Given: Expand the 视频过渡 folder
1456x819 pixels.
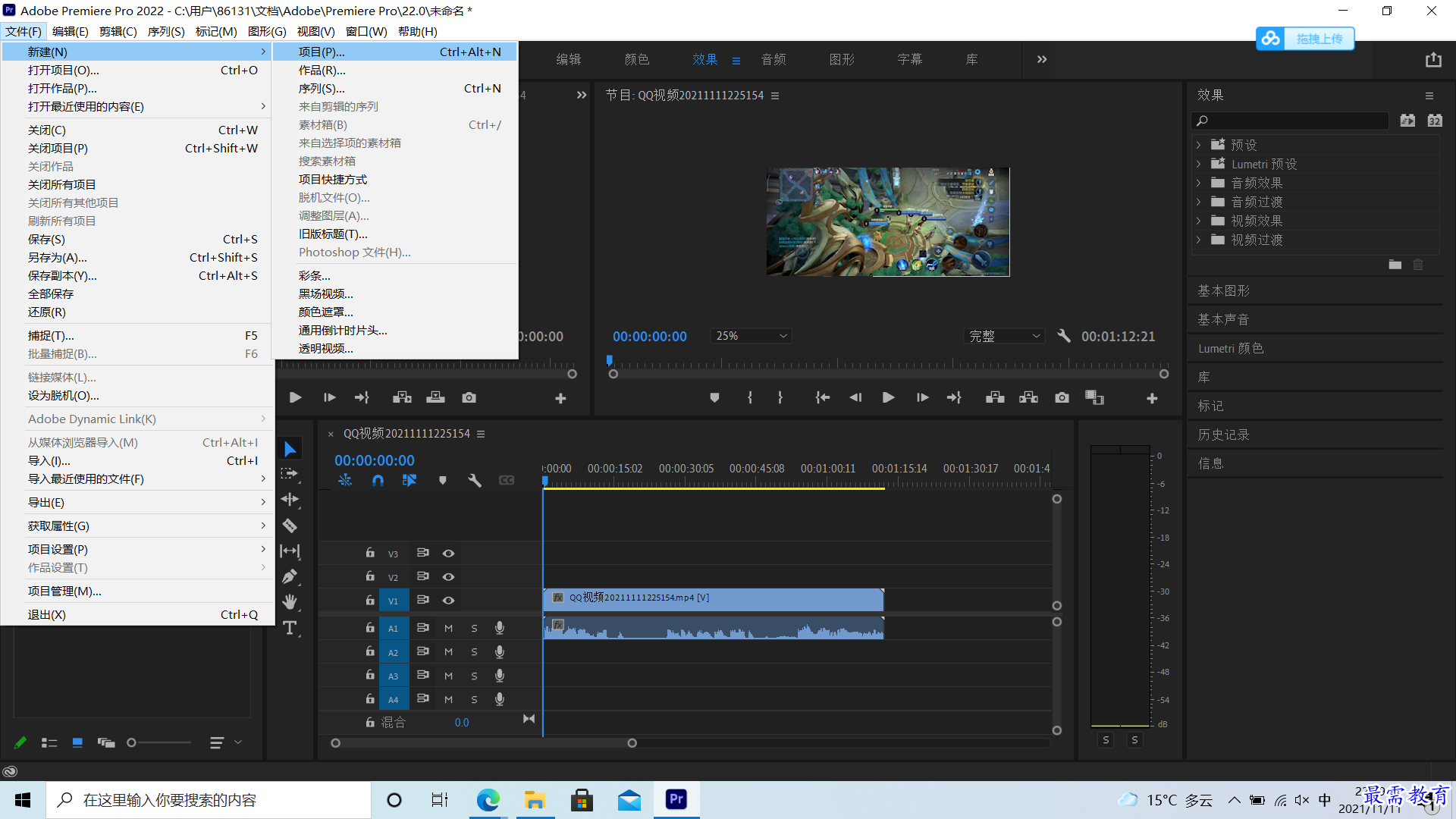Looking at the screenshot, I should [1198, 240].
